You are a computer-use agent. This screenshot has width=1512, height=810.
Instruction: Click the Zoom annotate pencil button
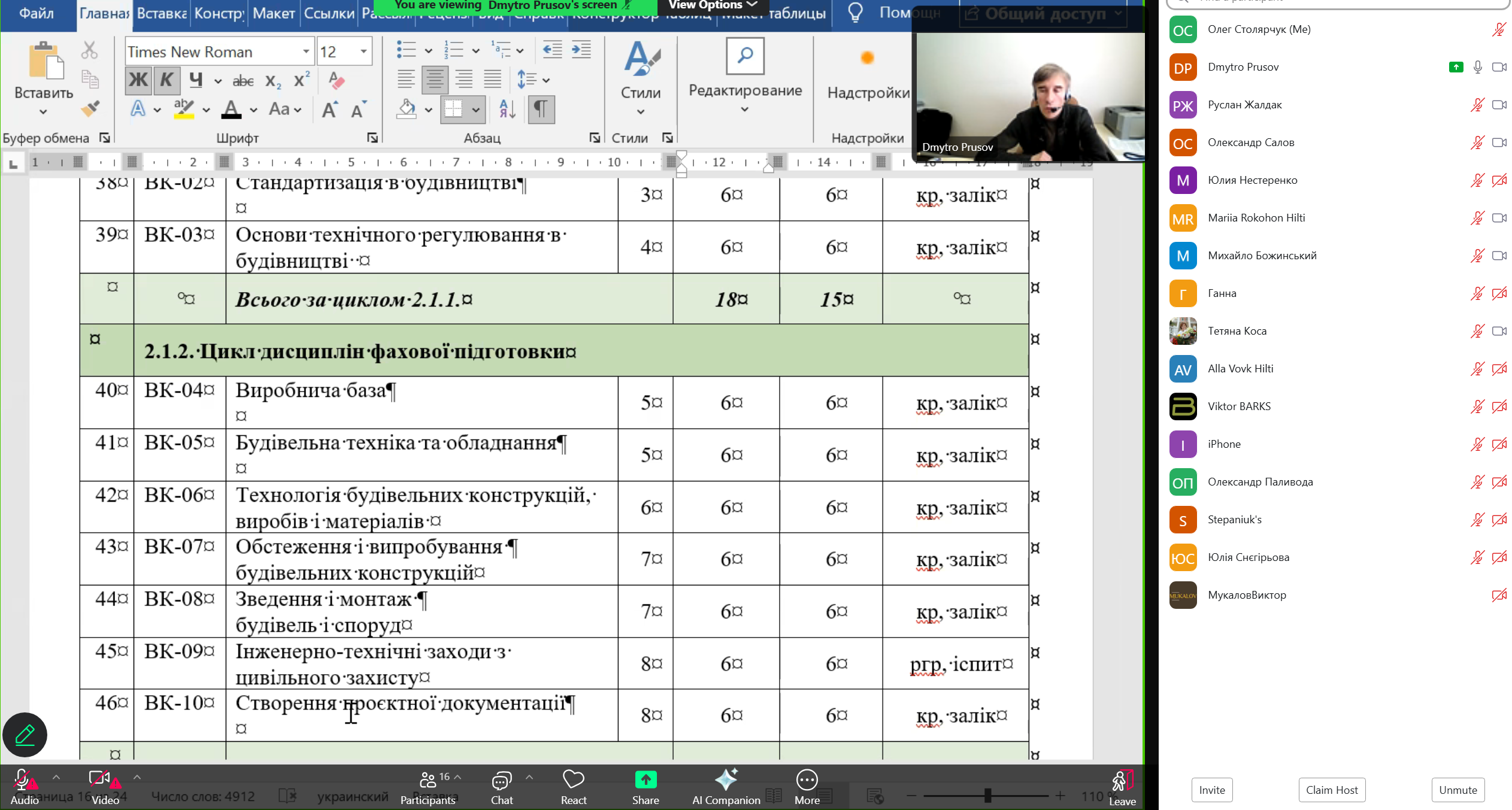click(25, 735)
